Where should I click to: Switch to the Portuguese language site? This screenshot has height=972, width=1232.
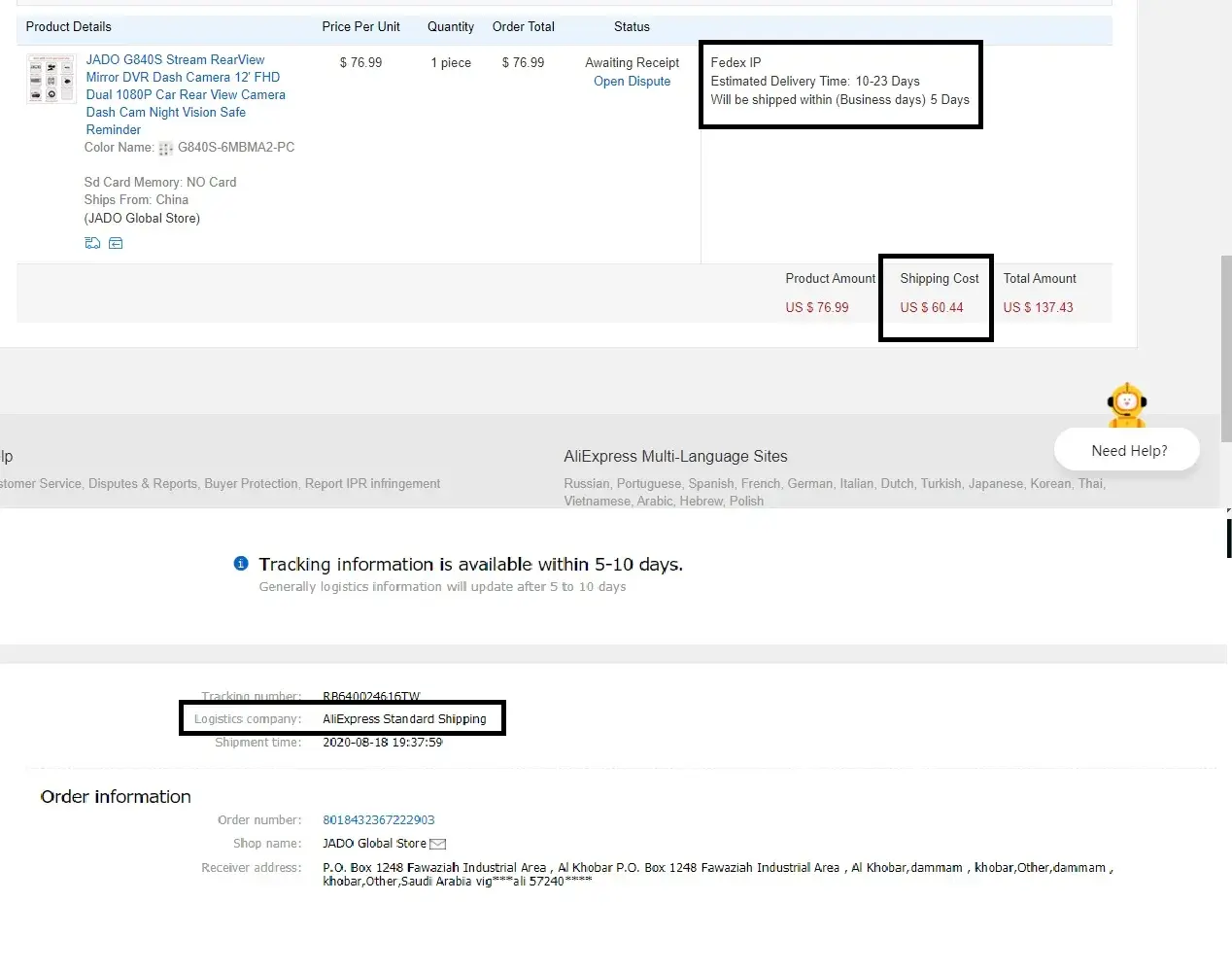point(649,483)
